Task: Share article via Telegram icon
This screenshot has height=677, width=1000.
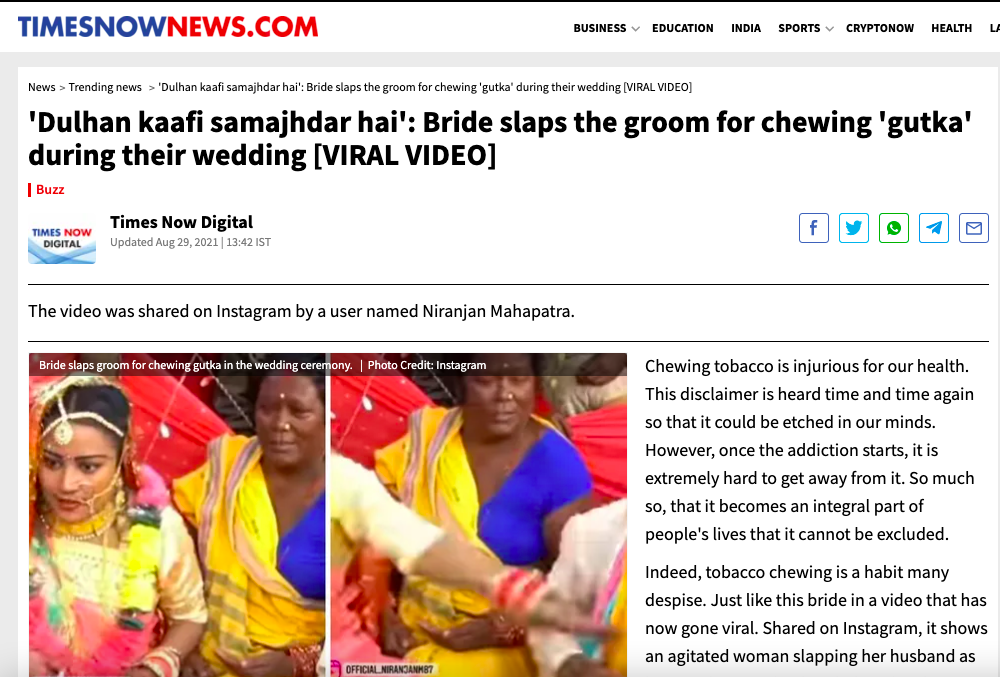Action: (x=934, y=228)
